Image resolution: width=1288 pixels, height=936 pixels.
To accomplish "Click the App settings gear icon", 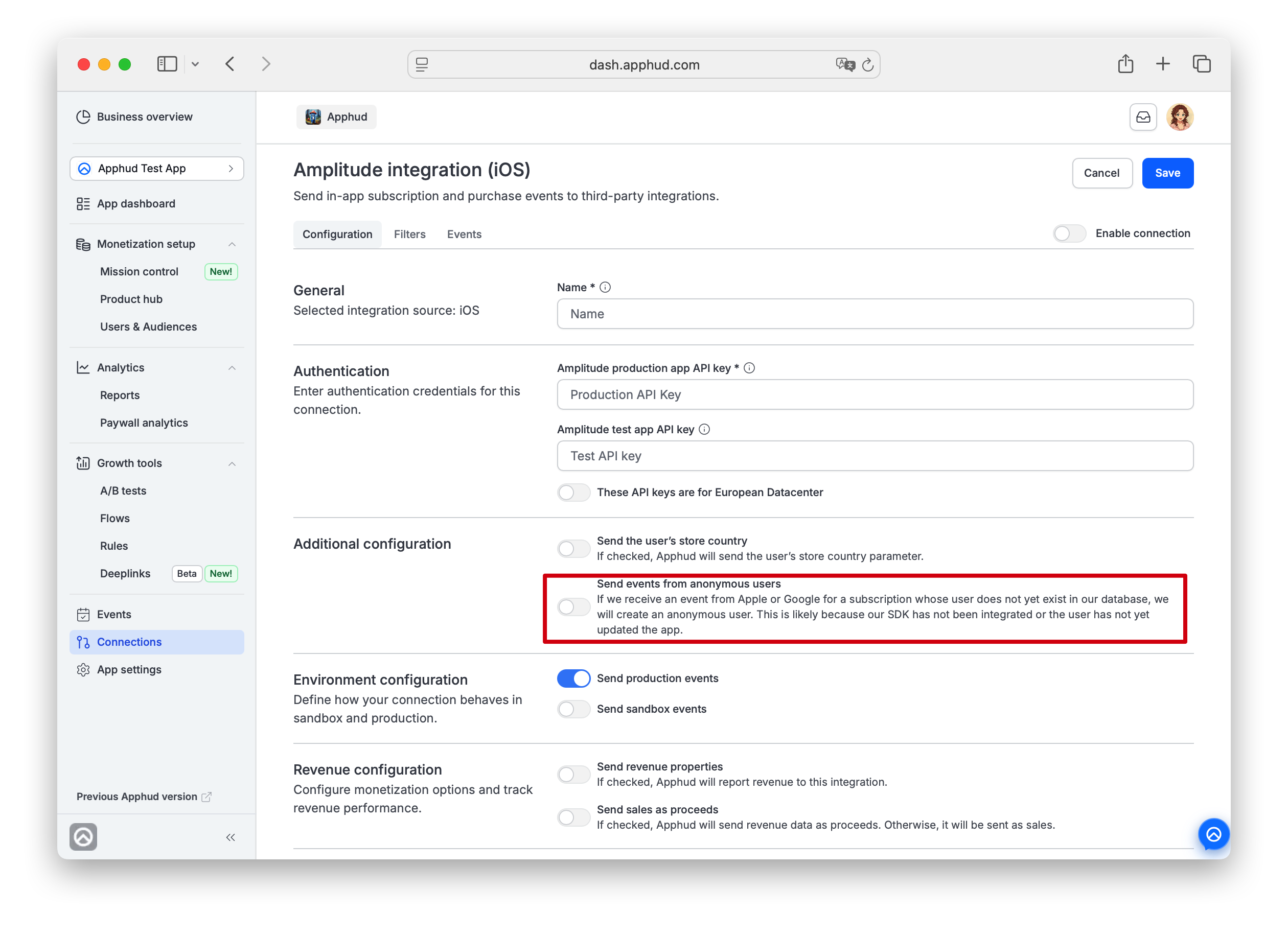I will pyautogui.click(x=83, y=670).
